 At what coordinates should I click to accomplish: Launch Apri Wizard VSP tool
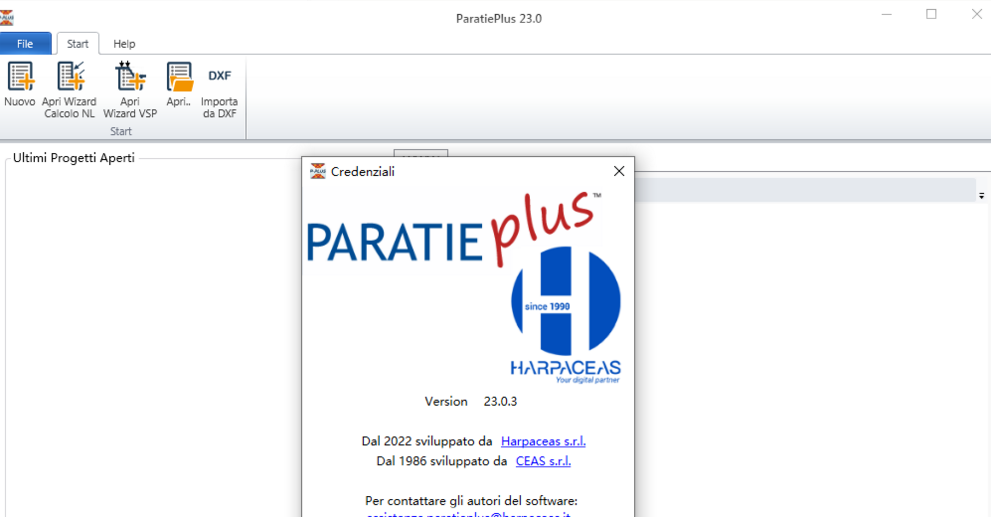tap(130, 90)
